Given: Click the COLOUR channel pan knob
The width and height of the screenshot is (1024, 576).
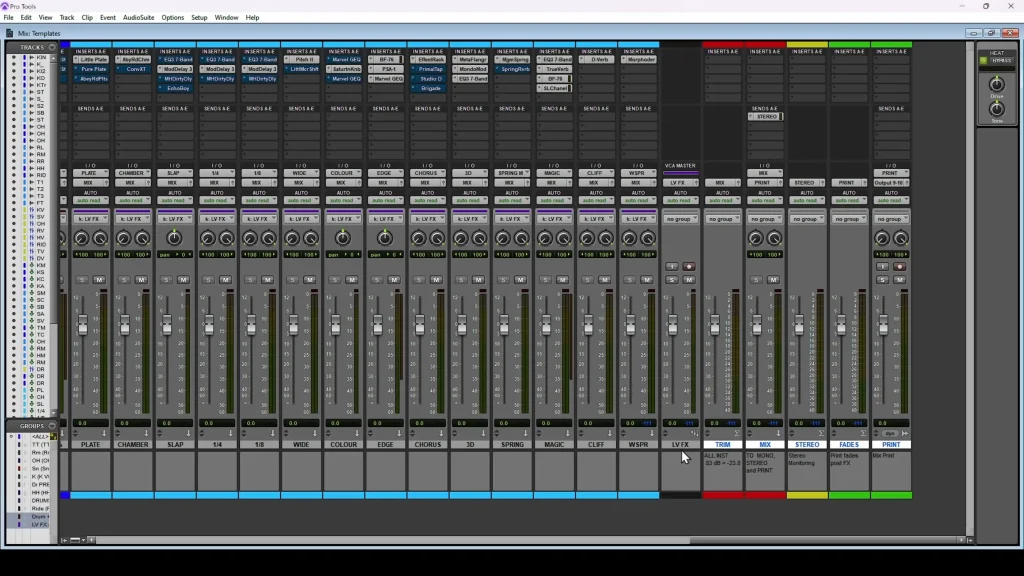Looking at the screenshot, I should click(343, 238).
